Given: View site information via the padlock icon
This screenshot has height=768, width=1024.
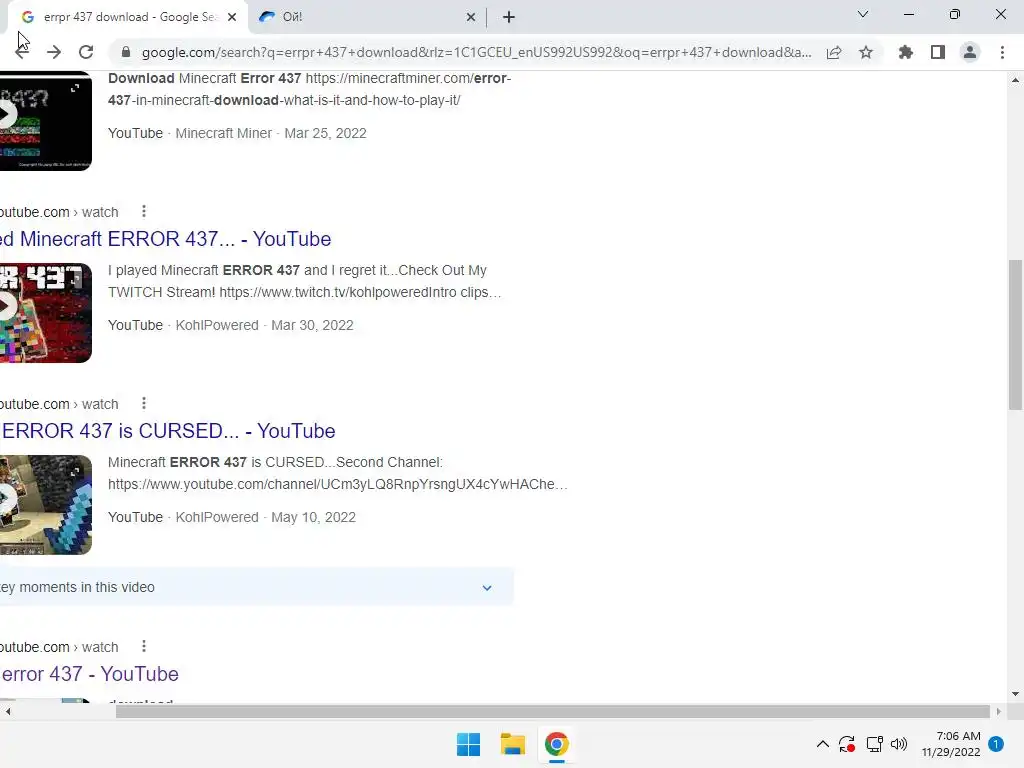Looking at the screenshot, I should pos(126,52).
